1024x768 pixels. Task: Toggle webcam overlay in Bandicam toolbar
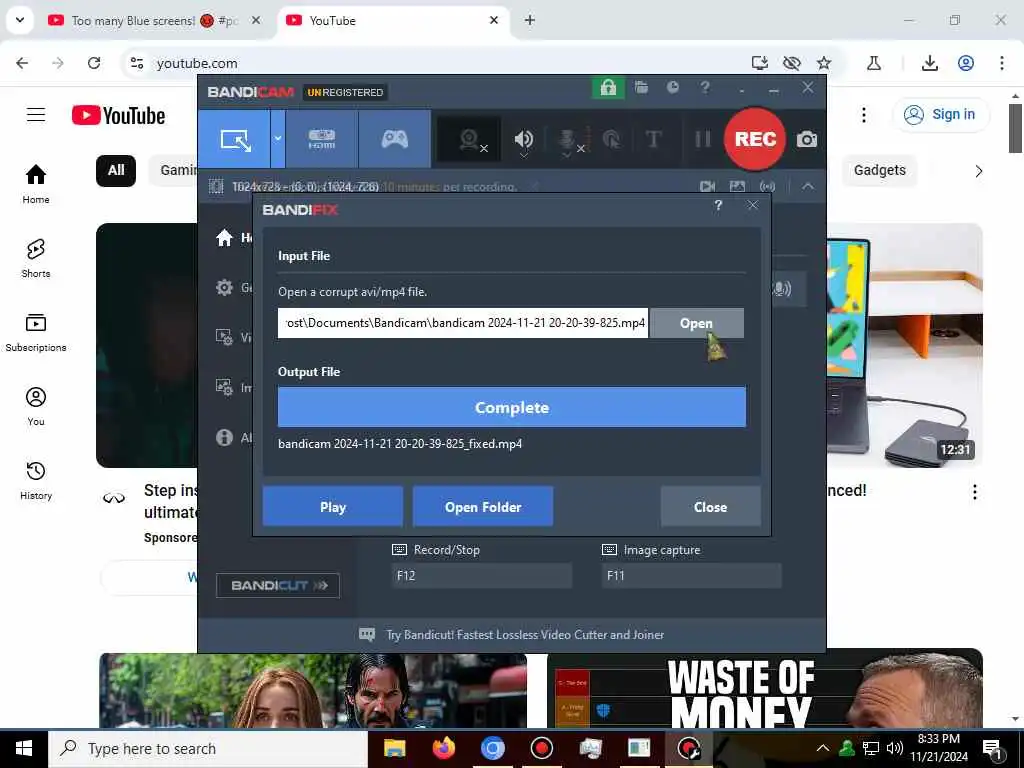pos(470,139)
